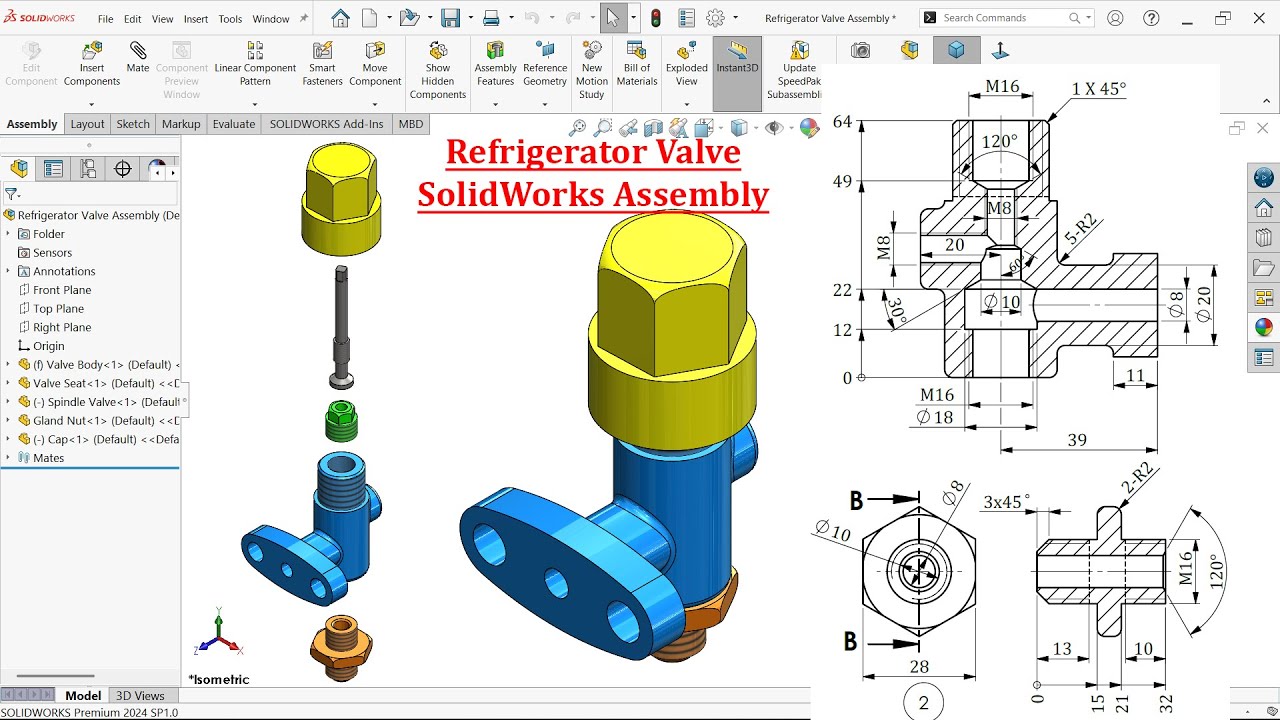The height and width of the screenshot is (720, 1280).
Task: Expand the Folder tree node
Action: coord(8,234)
